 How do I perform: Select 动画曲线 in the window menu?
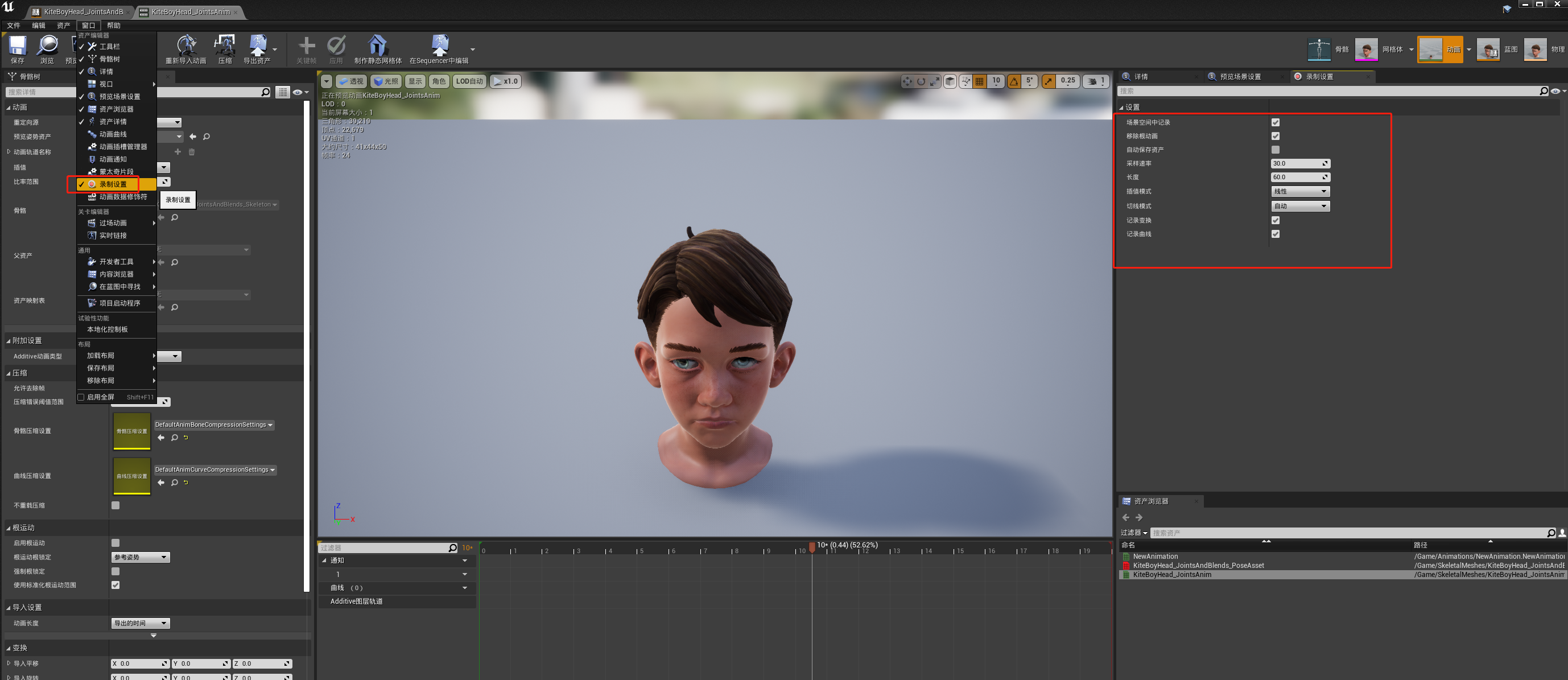[113, 134]
